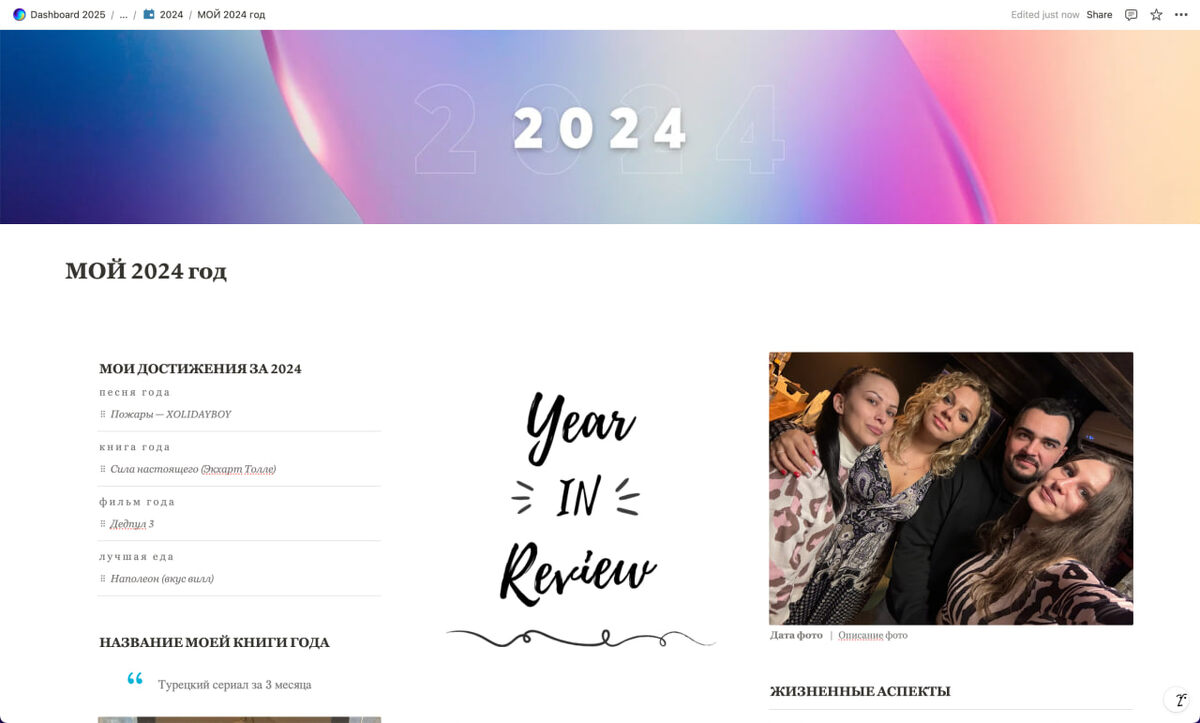Click the blue quotation mark icon
The width and height of the screenshot is (1200, 723).
point(135,680)
